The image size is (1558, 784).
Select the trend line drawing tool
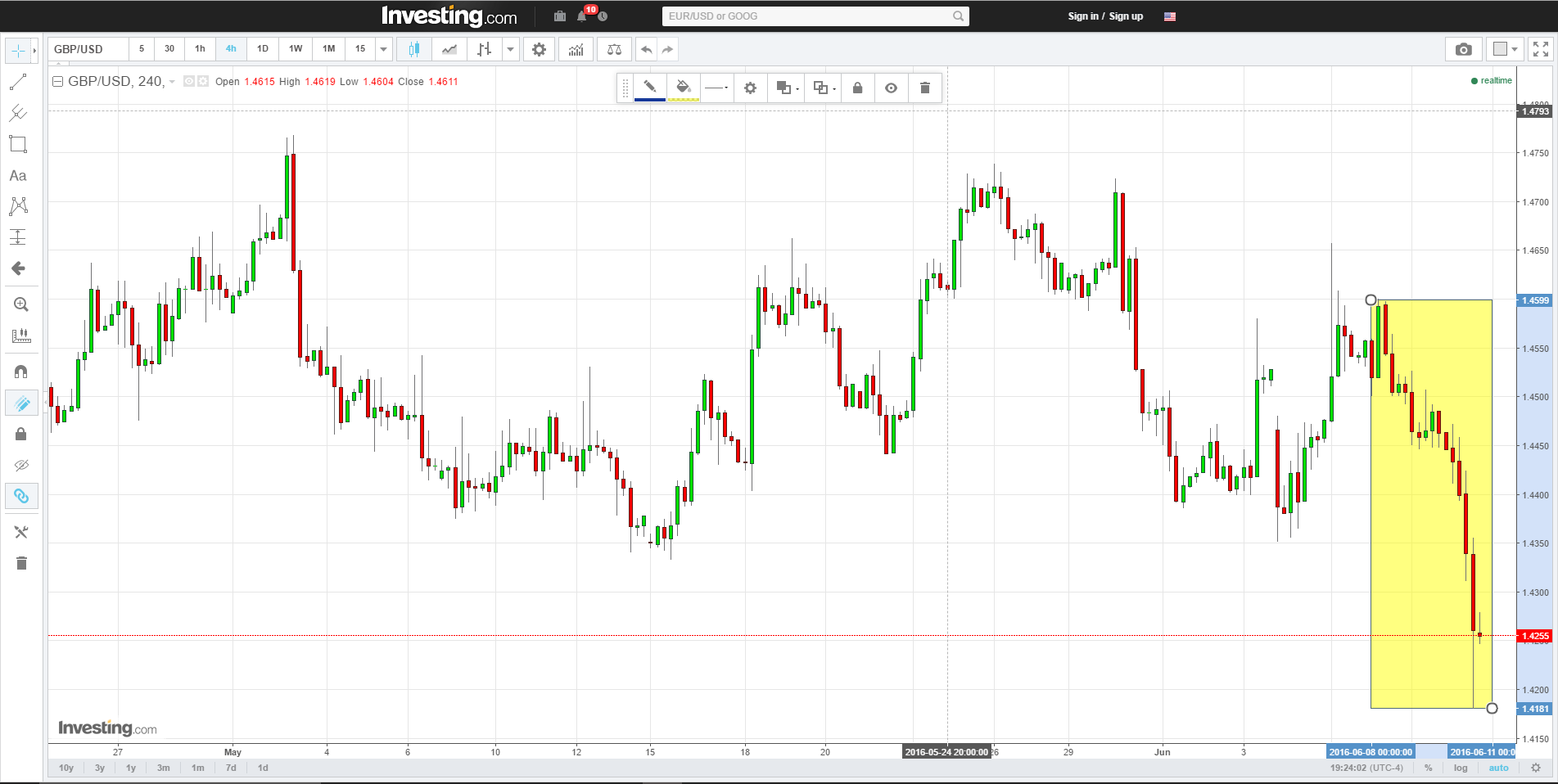(18, 82)
